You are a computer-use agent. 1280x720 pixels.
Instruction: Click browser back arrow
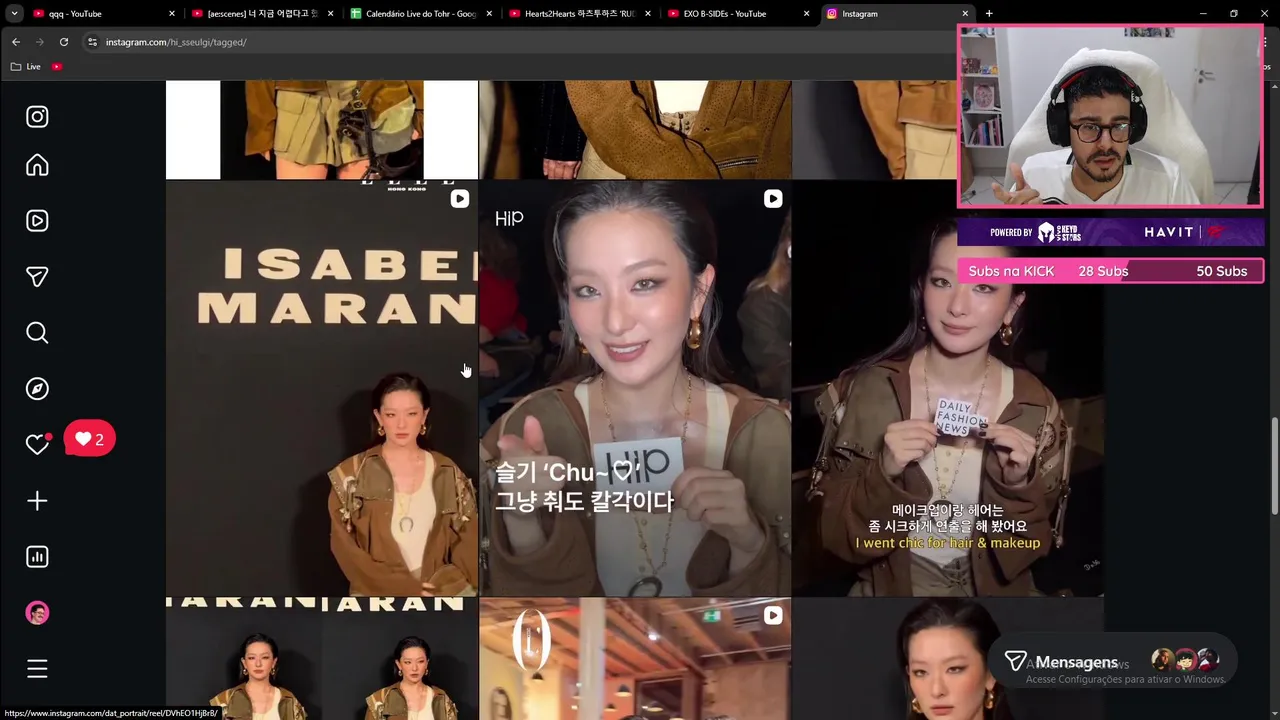[x=16, y=42]
